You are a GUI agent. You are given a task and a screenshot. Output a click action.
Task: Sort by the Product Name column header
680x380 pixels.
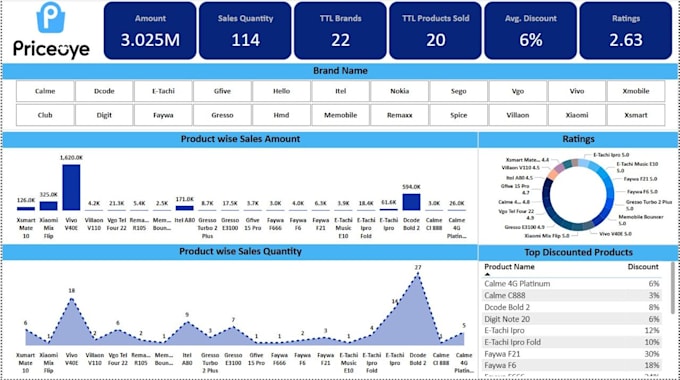(509, 267)
